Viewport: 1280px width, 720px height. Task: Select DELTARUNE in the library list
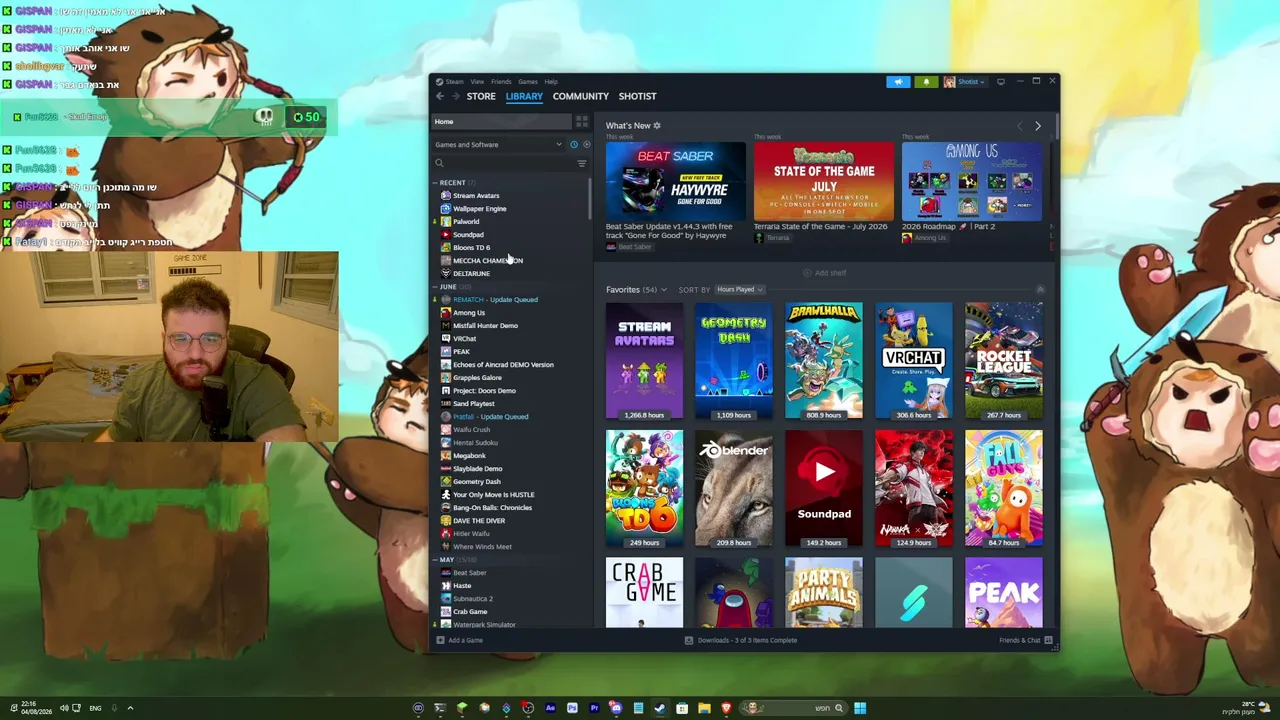(471, 274)
